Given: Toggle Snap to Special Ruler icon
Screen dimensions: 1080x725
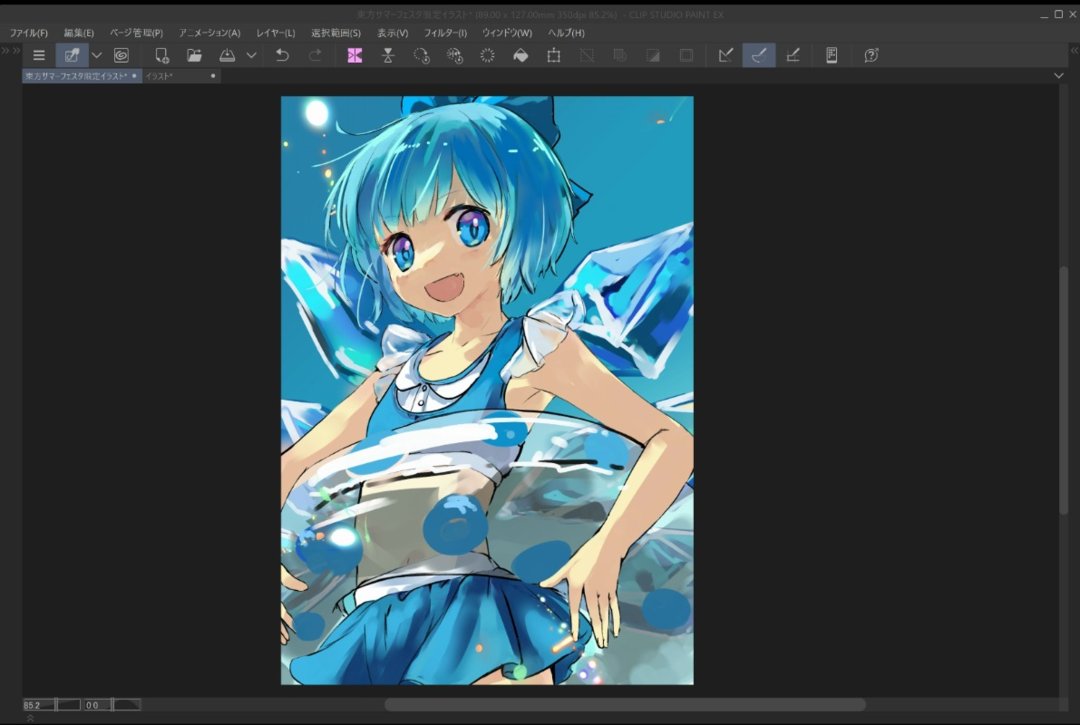Looking at the screenshot, I should [x=759, y=55].
